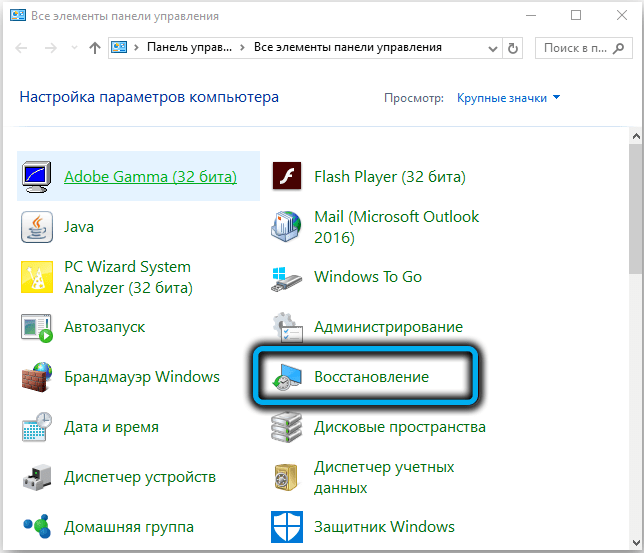Go up one level with the Up arrow
Image resolution: width=644 pixels, height=553 pixels.
(x=95, y=48)
